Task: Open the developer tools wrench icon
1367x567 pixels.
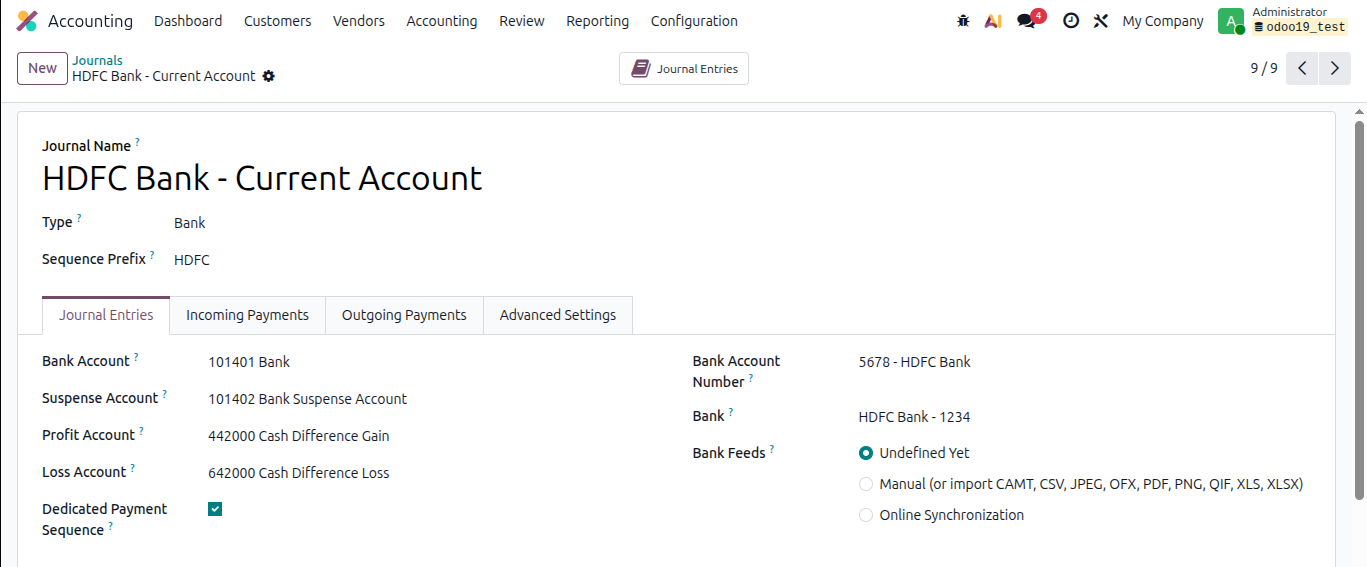Action: (1101, 21)
